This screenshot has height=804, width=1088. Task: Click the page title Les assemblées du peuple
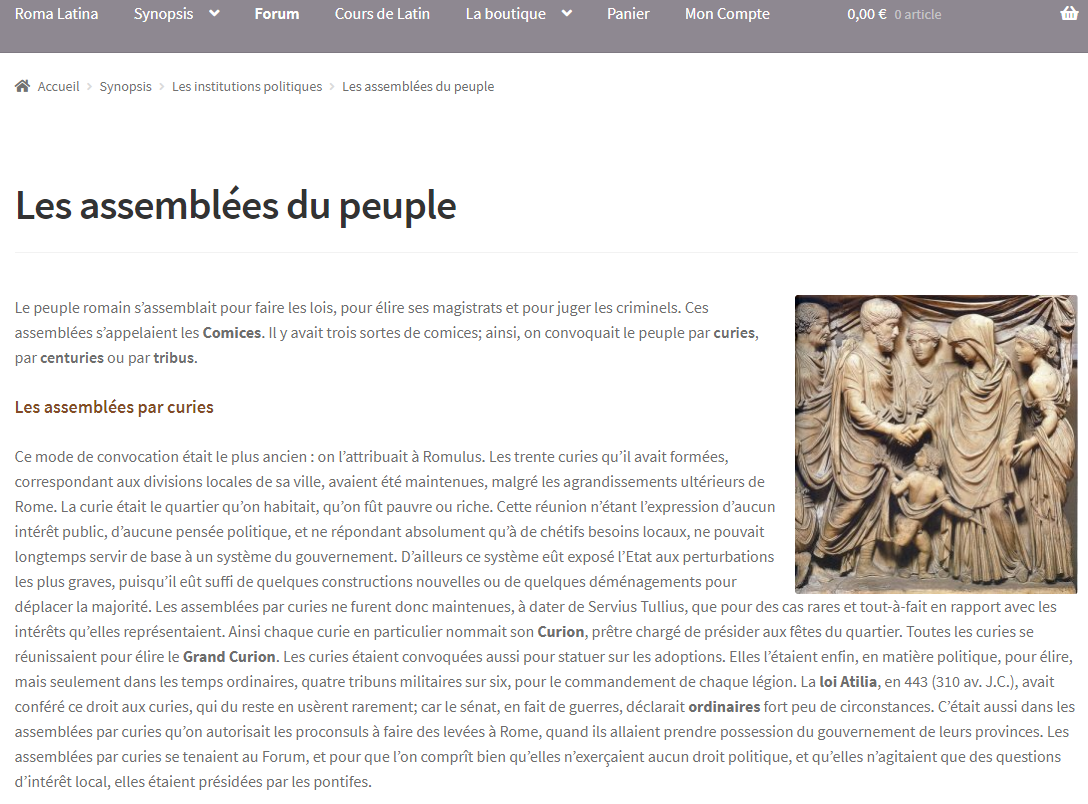coord(236,205)
